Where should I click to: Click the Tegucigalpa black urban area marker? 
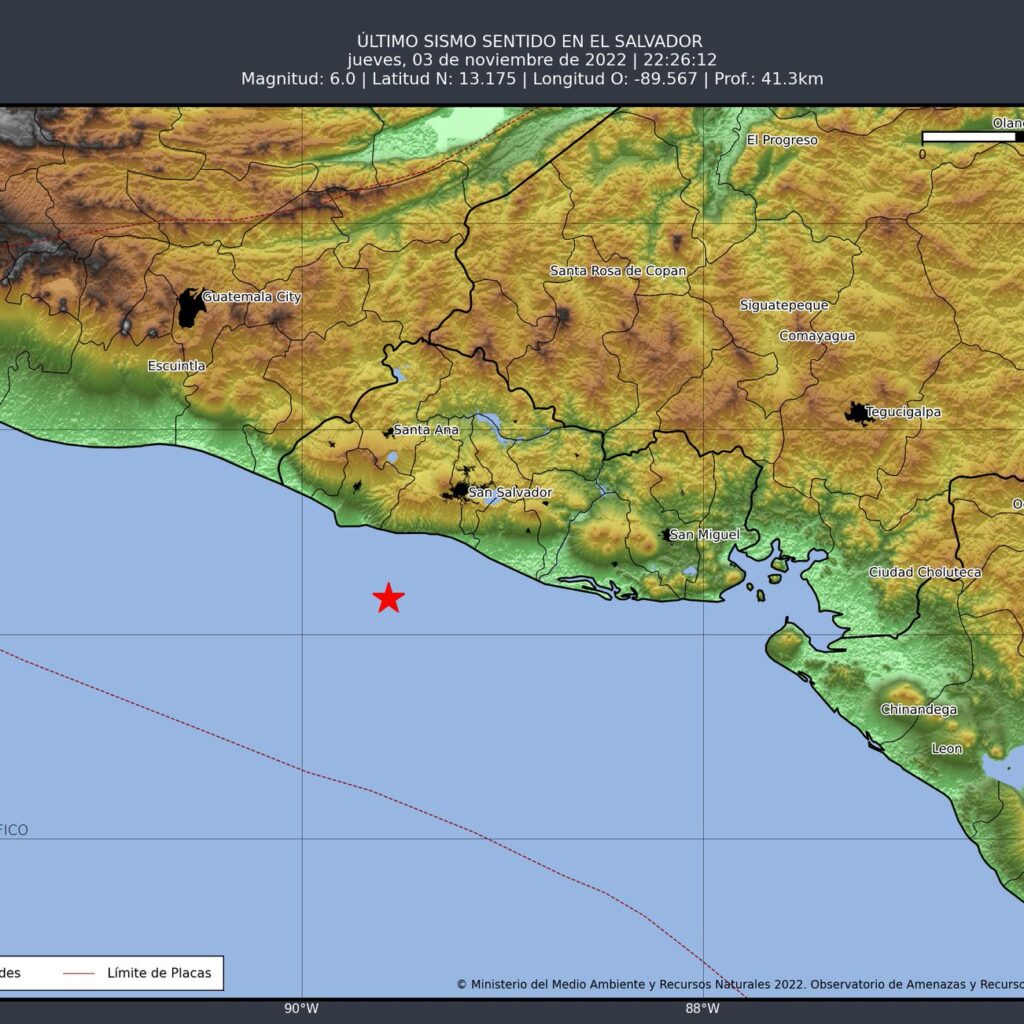click(857, 412)
